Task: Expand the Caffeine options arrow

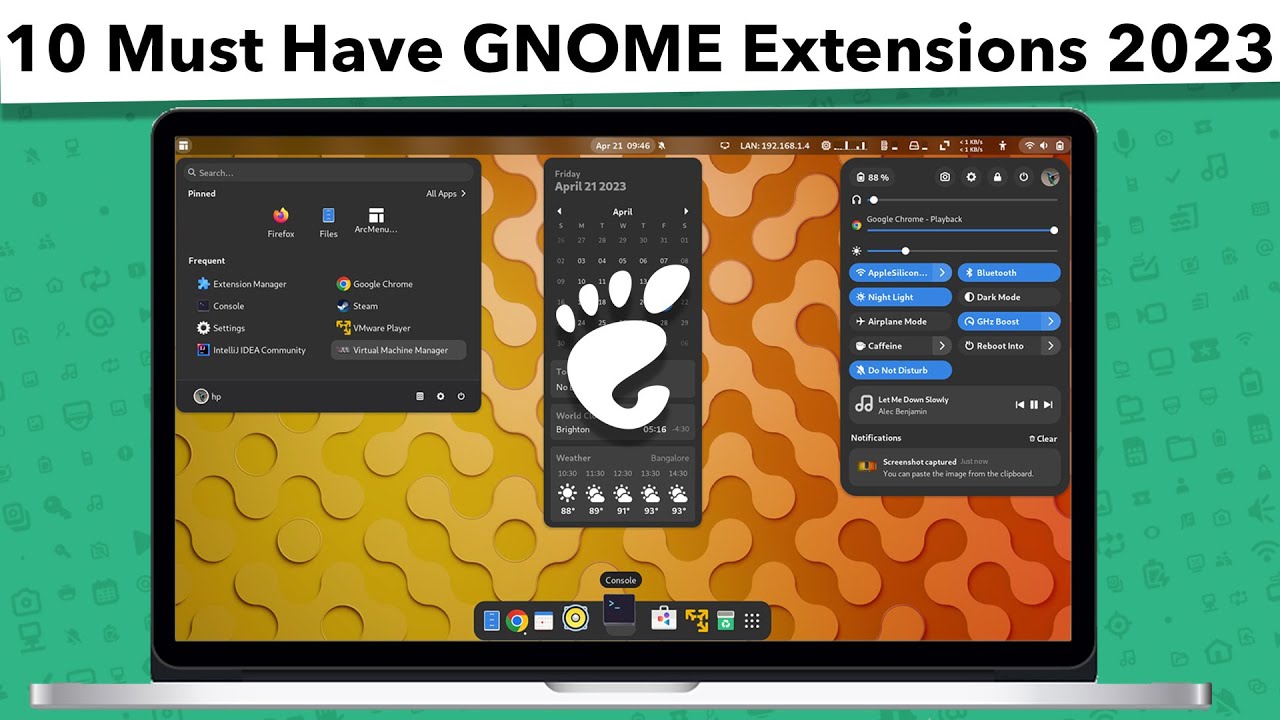Action: [942, 346]
